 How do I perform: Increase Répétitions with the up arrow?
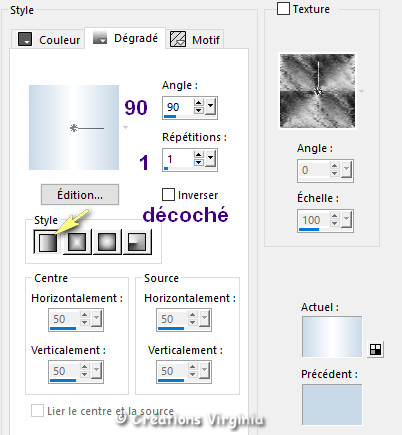[x=199, y=154]
